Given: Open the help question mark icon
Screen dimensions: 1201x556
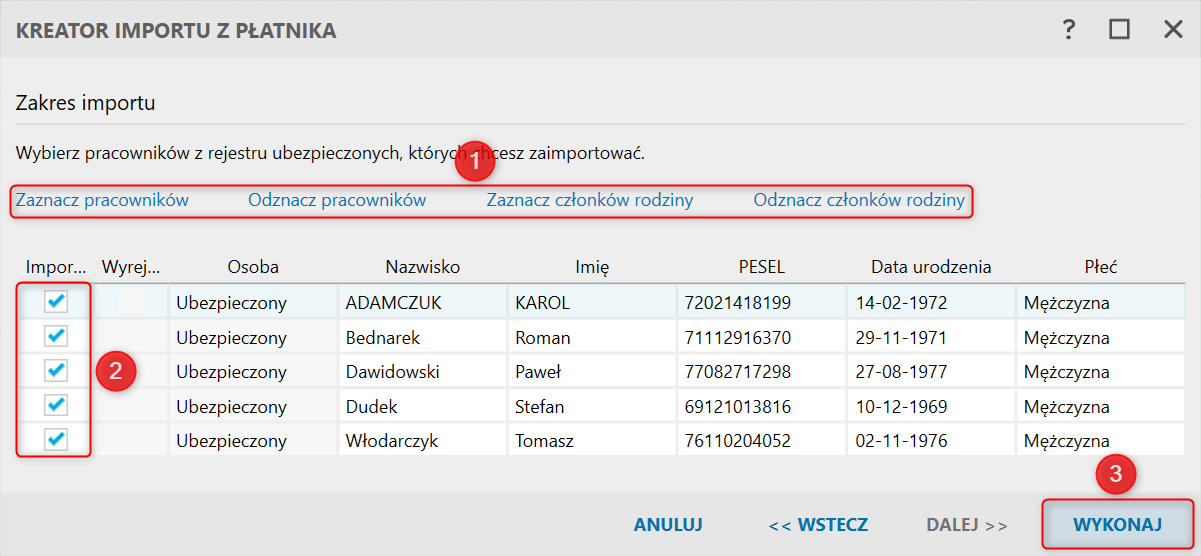Looking at the screenshot, I should pos(1069,30).
